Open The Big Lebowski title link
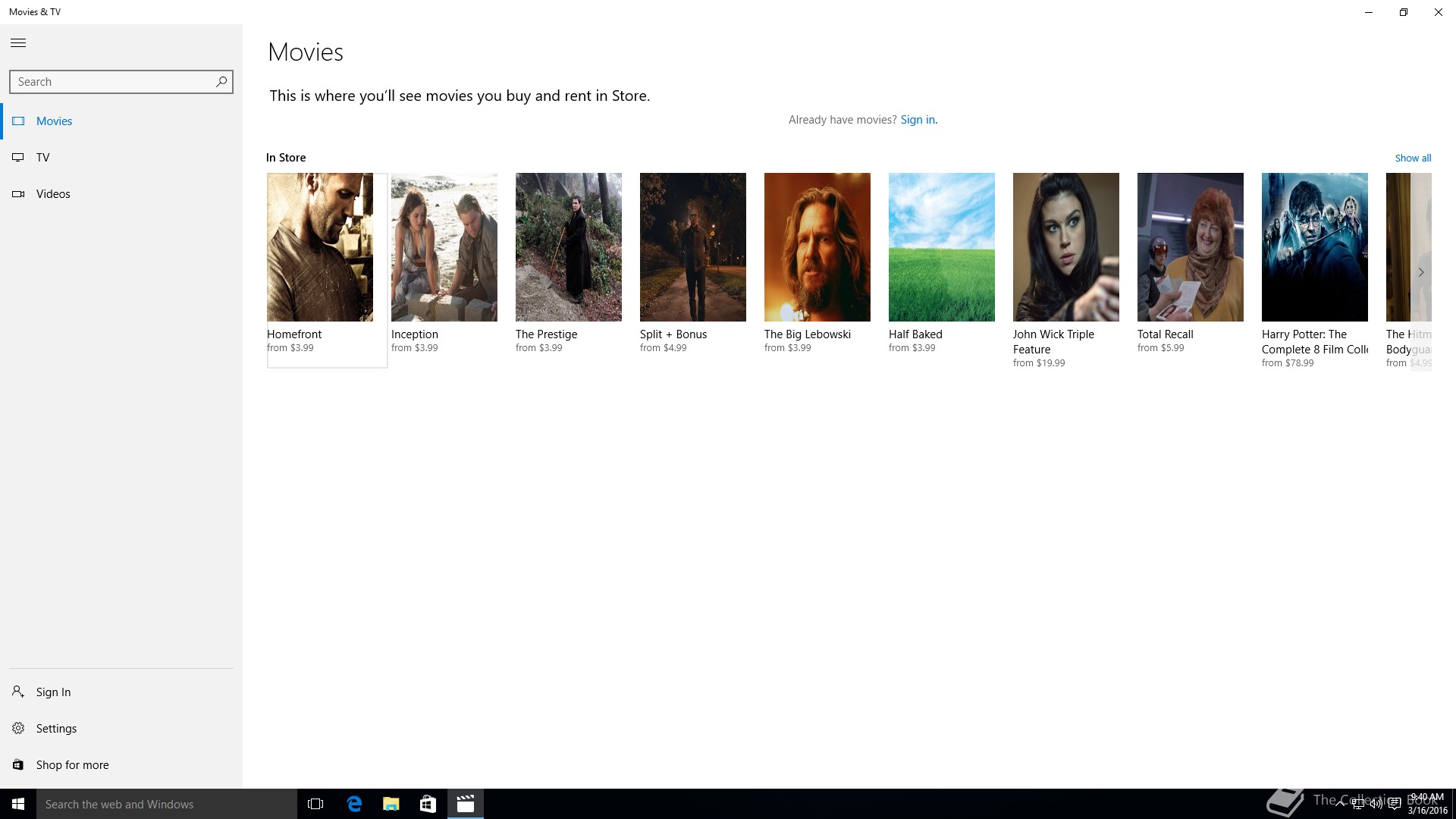 coord(808,334)
